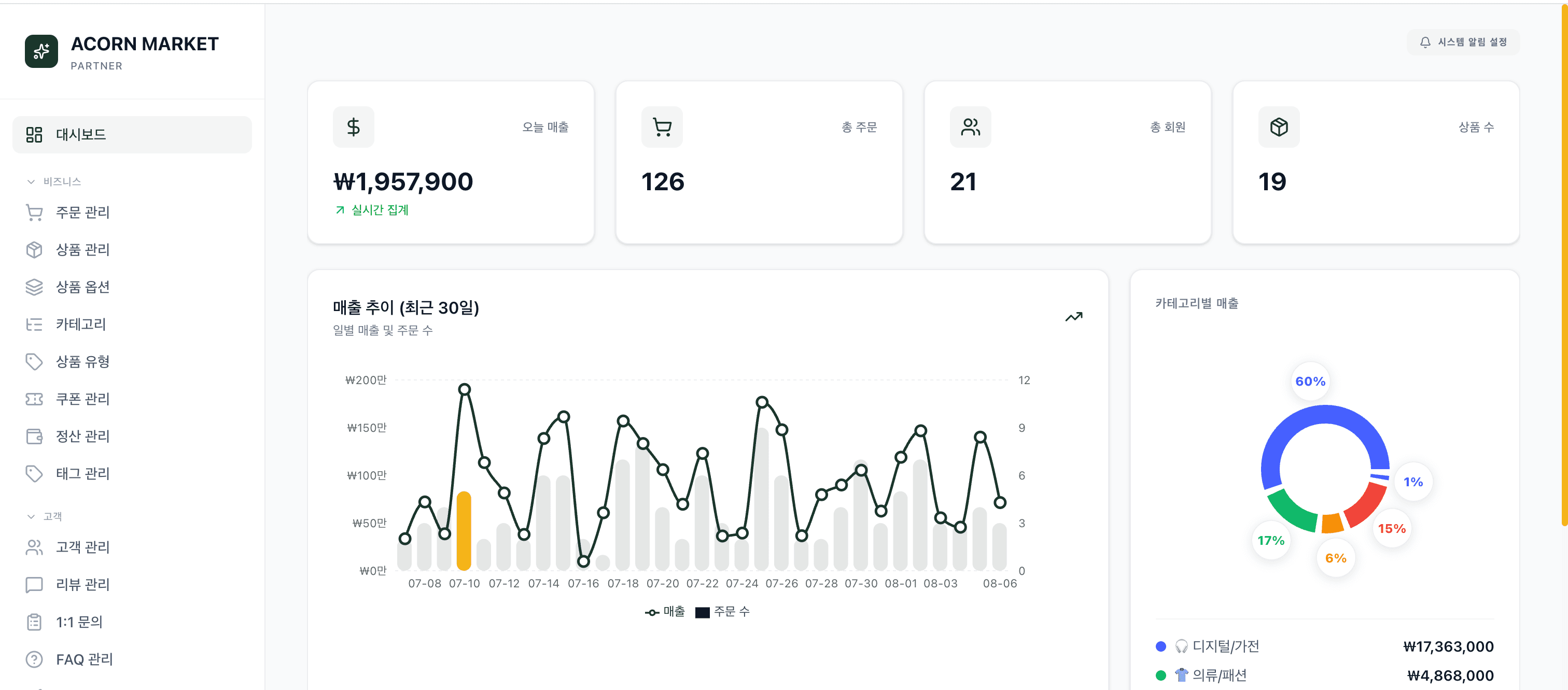Click the wallet icon beside 정산 관리

tap(34, 436)
